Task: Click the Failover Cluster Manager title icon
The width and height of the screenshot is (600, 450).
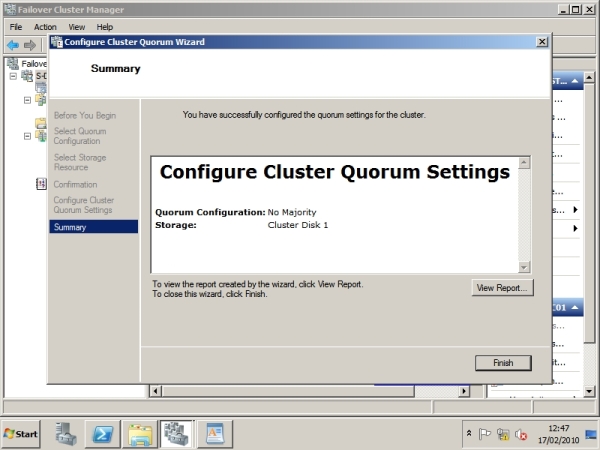Action: pyautogui.click(x=11, y=9)
